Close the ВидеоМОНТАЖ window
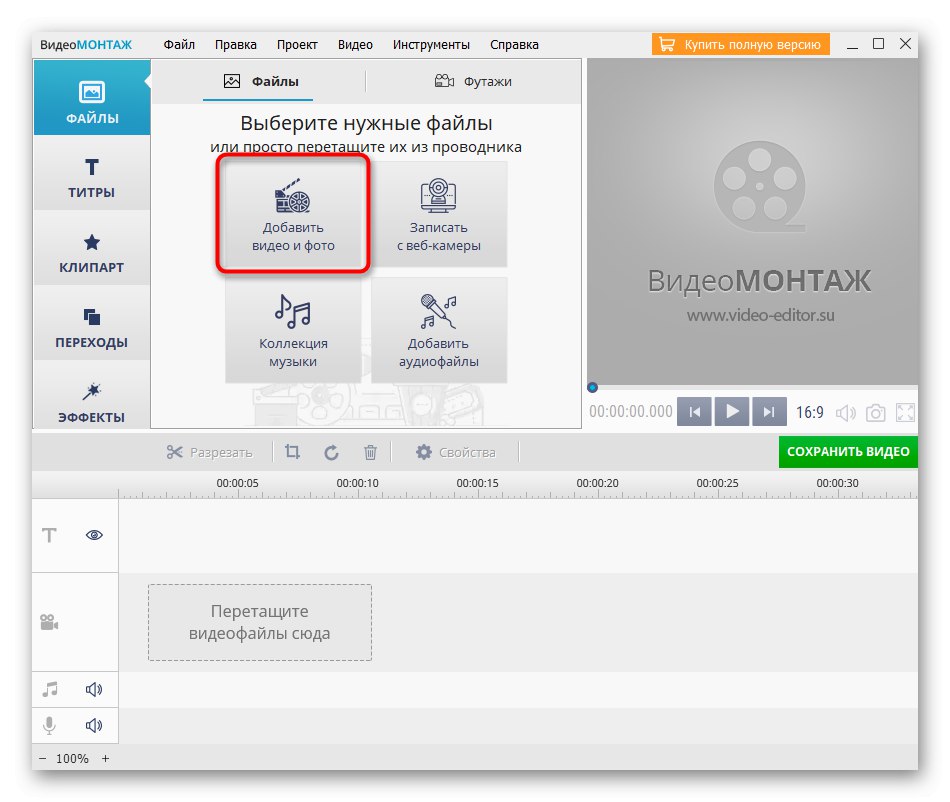 click(x=905, y=44)
